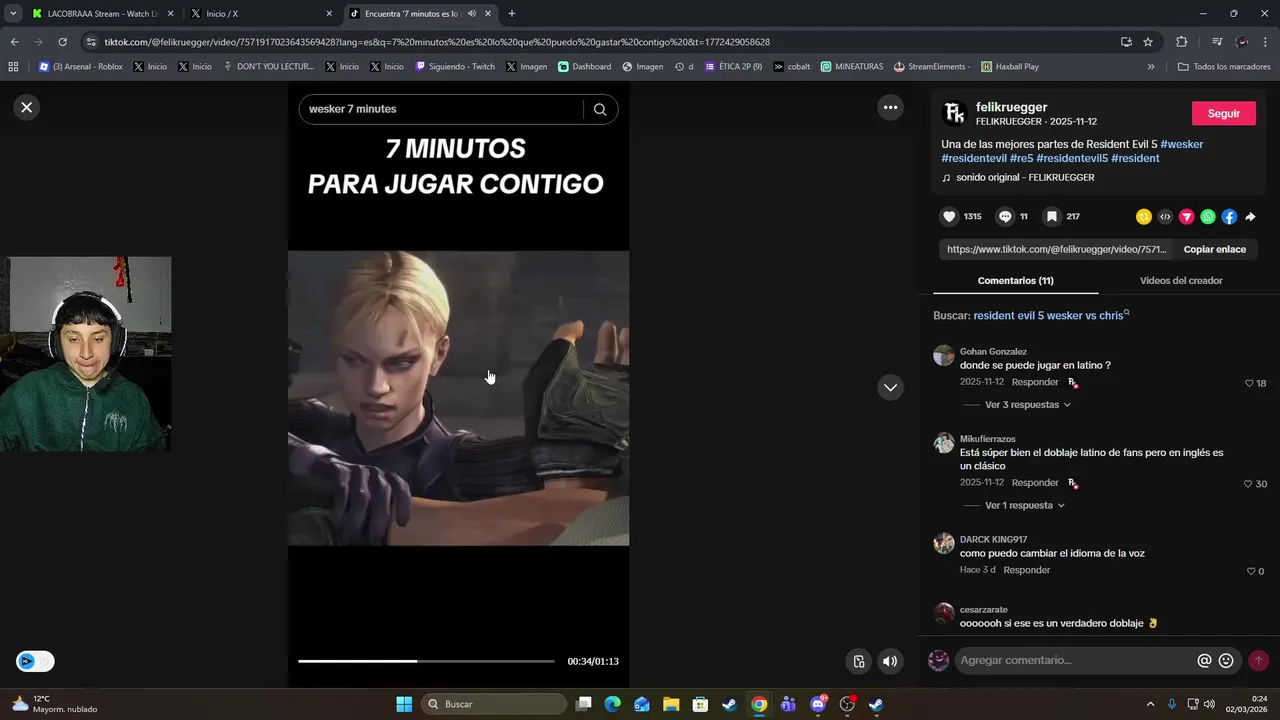Reload the page
Screen dimensions: 1280x720
(x=62, y=42)
